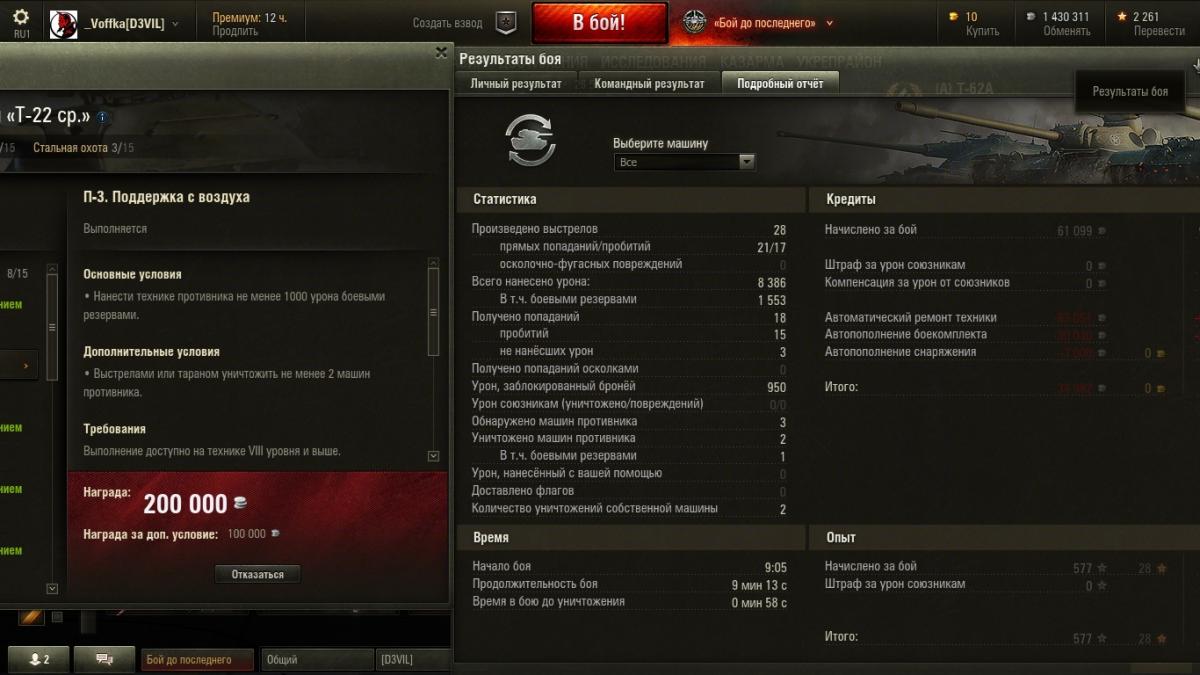Click the battle mode emblem icon
The width and height of the screenshot is (1200, 675).
coord(694,22)
